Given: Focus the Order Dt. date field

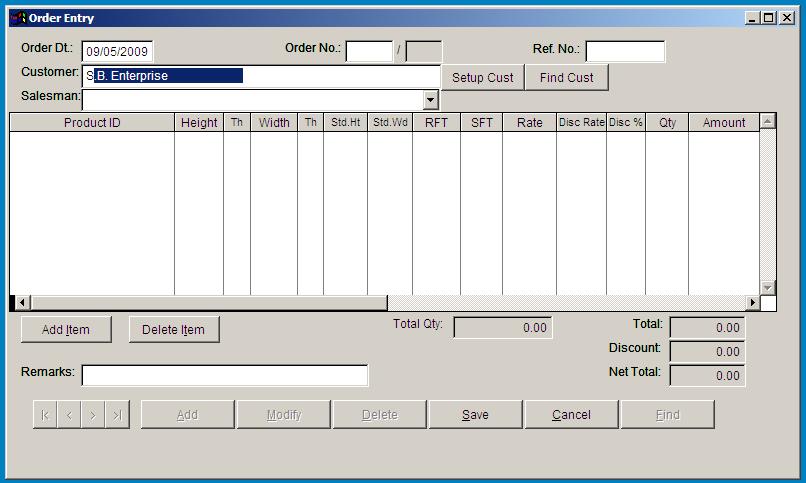Looking at the screenshot, I should coord(117,52).
